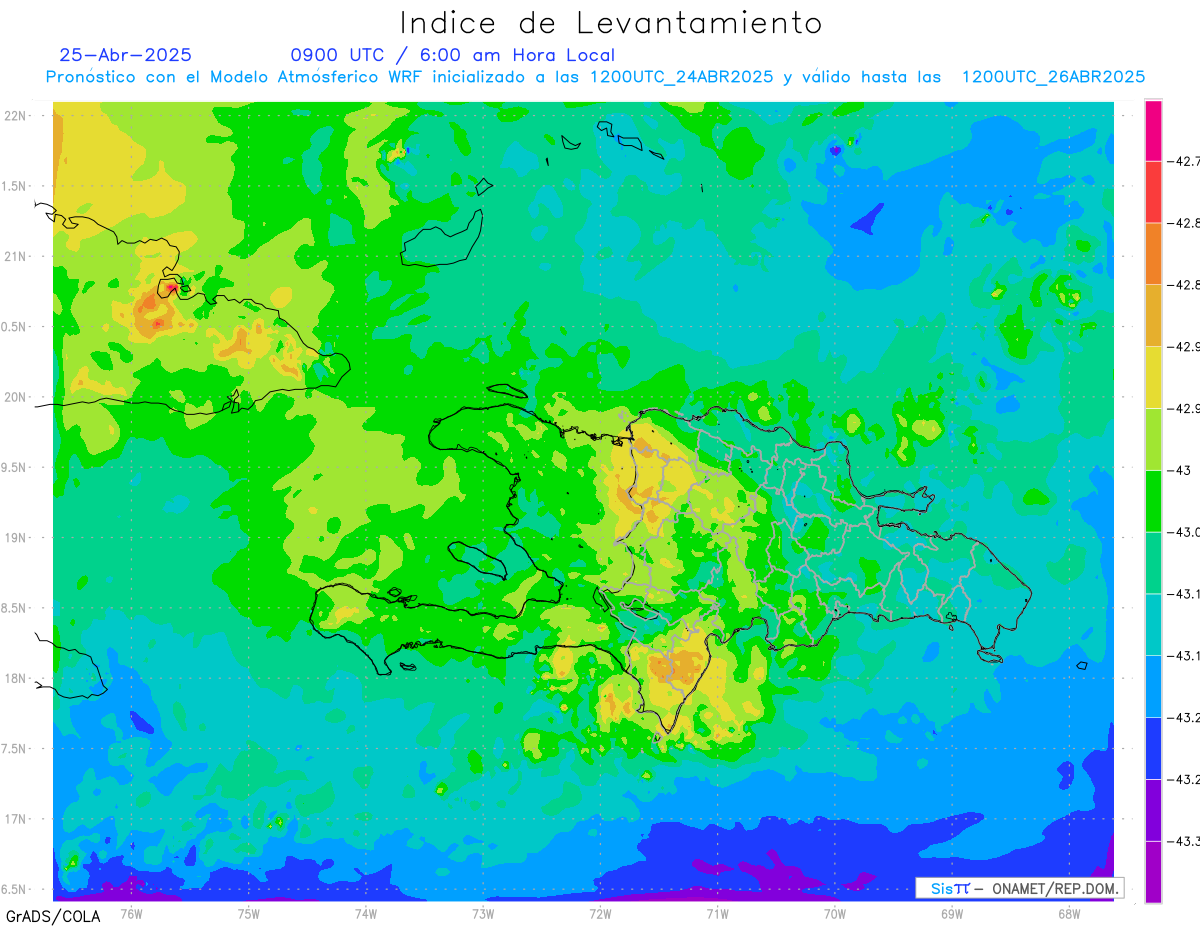1200x927 pixels.
Task: Select the bright green legend swatch beside -43
Action: tap(1153, 500)
